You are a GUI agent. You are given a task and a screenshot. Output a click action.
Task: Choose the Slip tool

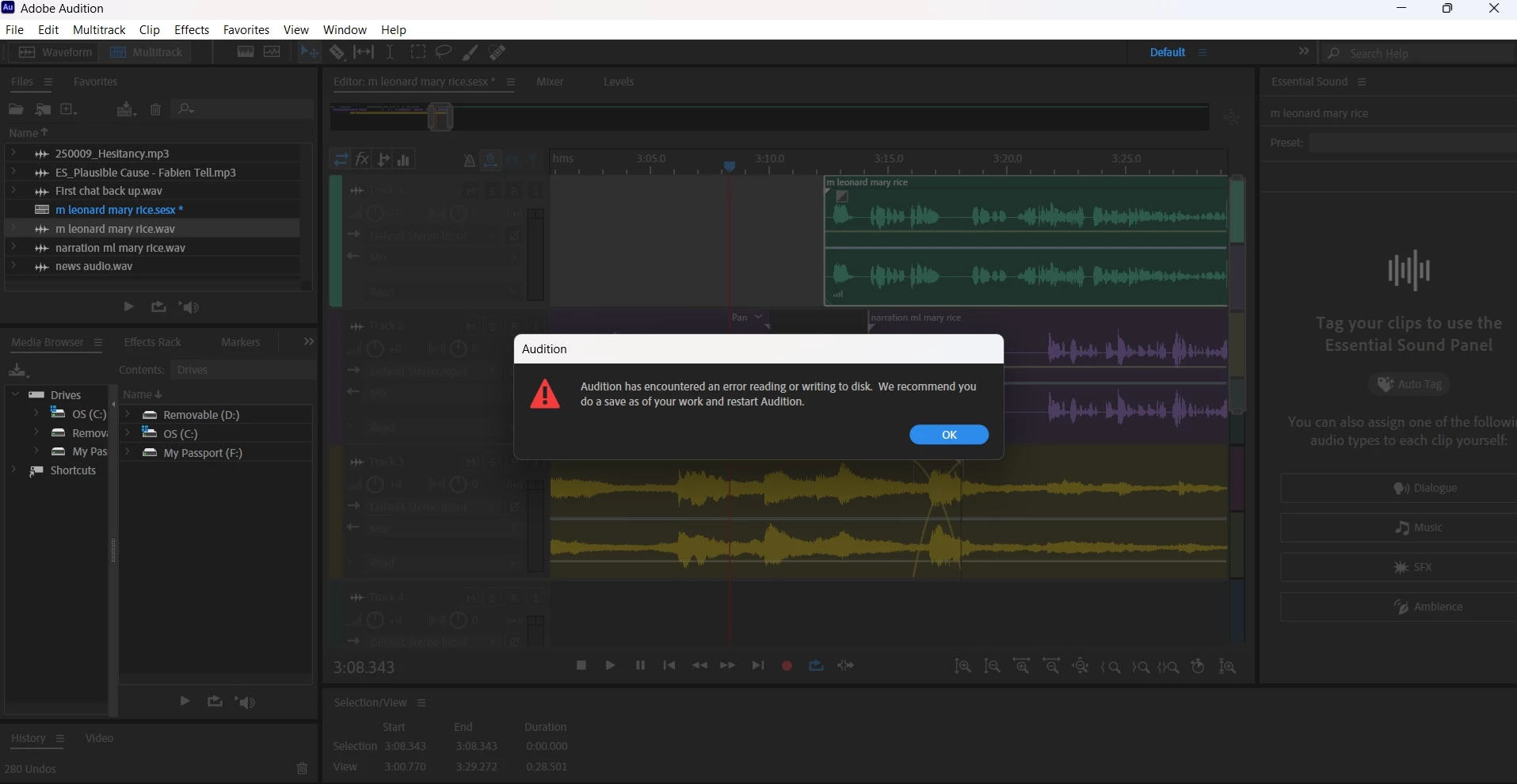click(x=364, y=52)
